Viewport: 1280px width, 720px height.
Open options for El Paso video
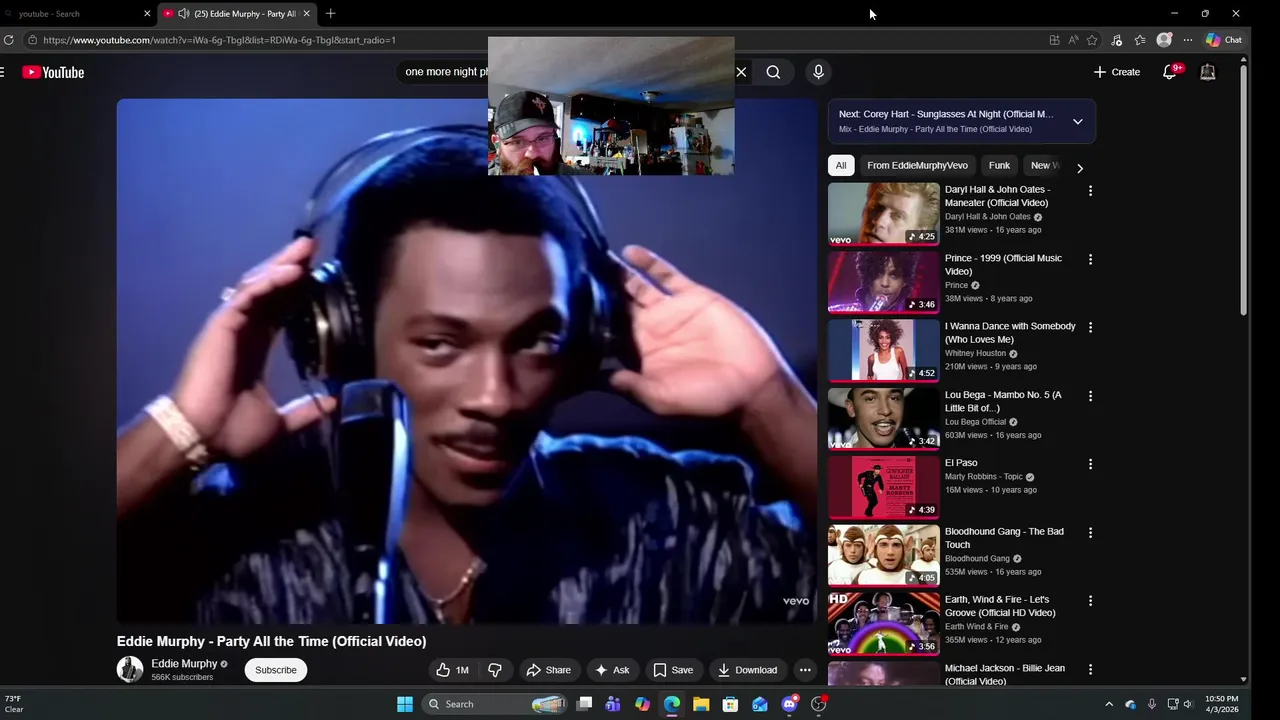click(1090, 464)
